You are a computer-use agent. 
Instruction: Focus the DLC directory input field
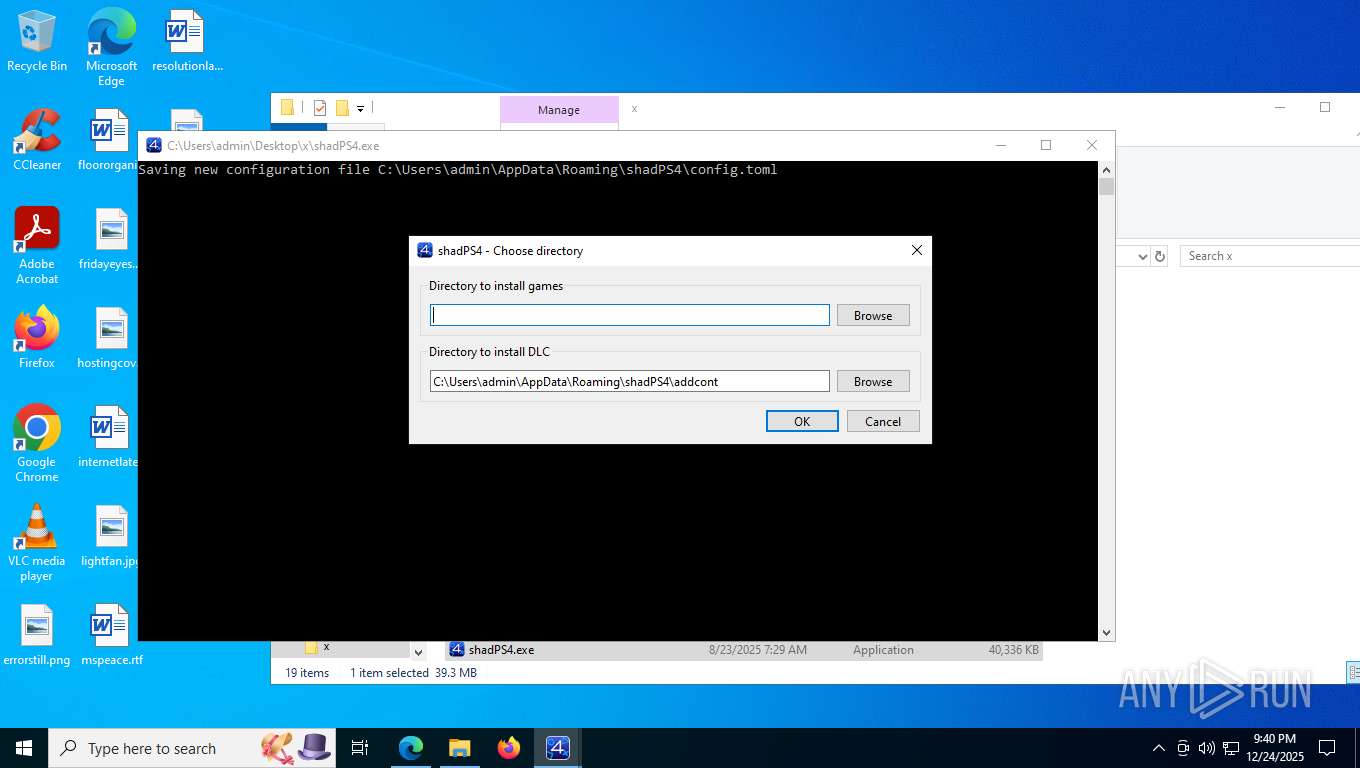pos(630,381)
